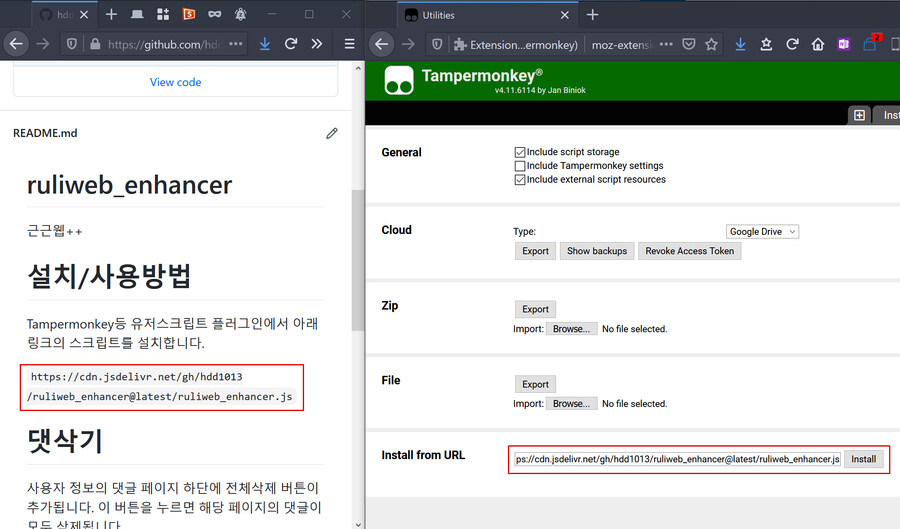Browse for Zip import file
This screenshot has width=900, height=529.
[x=571, y=329]
